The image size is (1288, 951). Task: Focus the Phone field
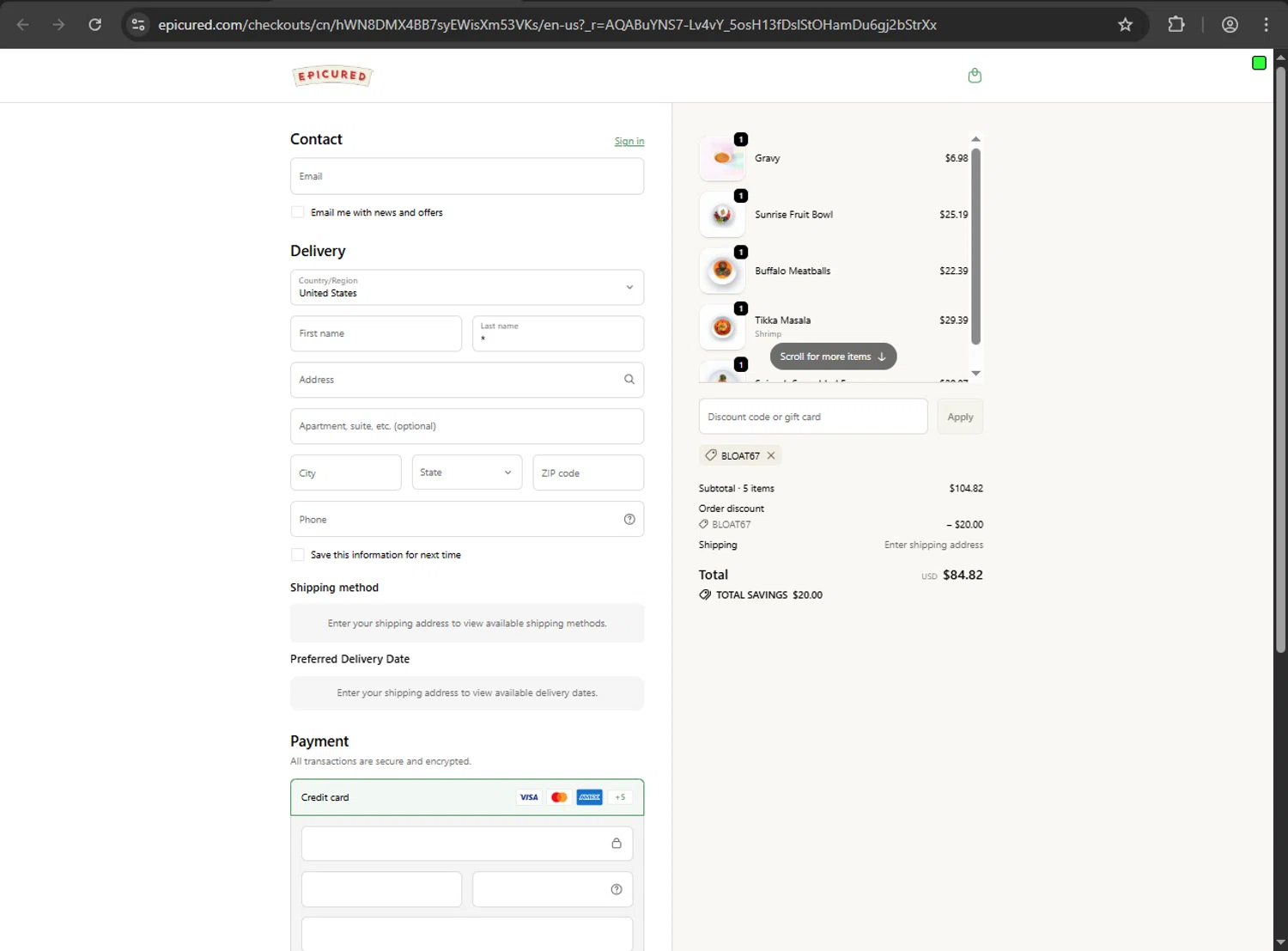point(467,519)
